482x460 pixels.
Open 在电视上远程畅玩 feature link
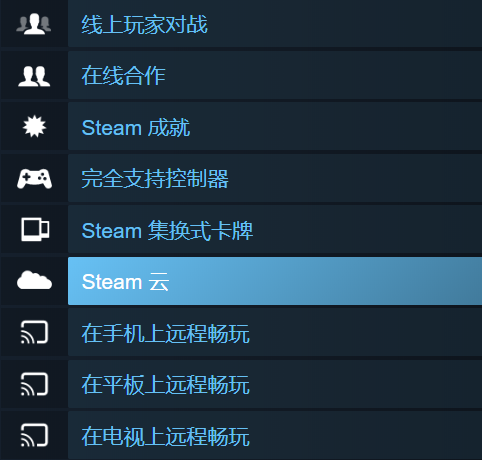click(x=166, y=436)
